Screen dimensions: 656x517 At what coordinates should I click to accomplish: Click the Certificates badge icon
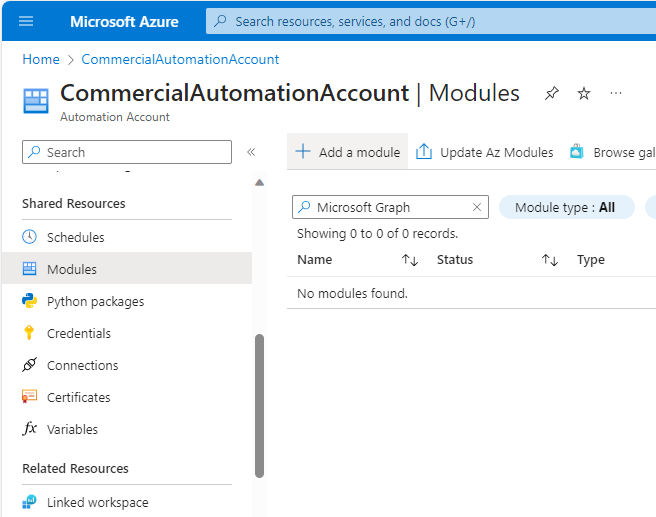pyautogui.click(x=29, y=397)
